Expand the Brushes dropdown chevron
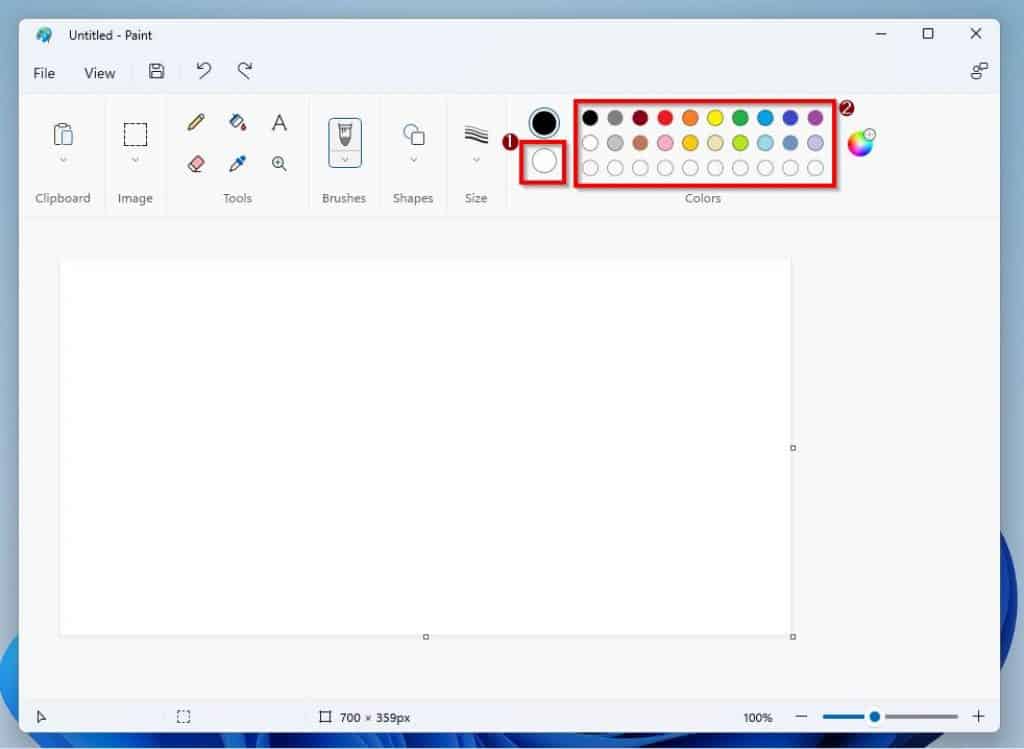 click(x=345, y=160)
